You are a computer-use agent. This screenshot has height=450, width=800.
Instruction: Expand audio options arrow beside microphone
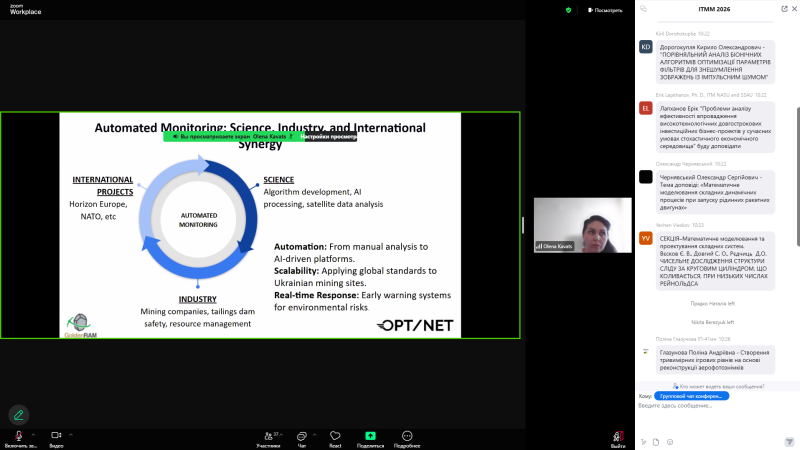tap(33, 435)
